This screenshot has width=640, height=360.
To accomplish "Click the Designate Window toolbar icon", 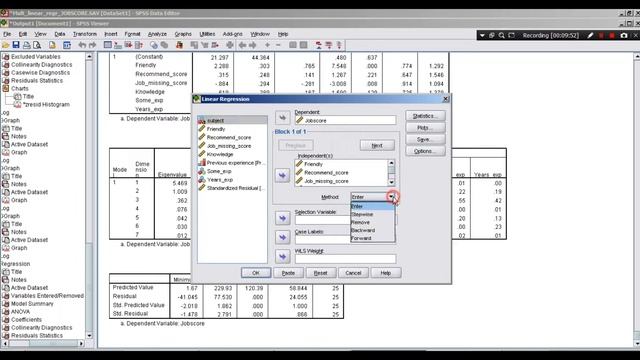I will 230,45.
